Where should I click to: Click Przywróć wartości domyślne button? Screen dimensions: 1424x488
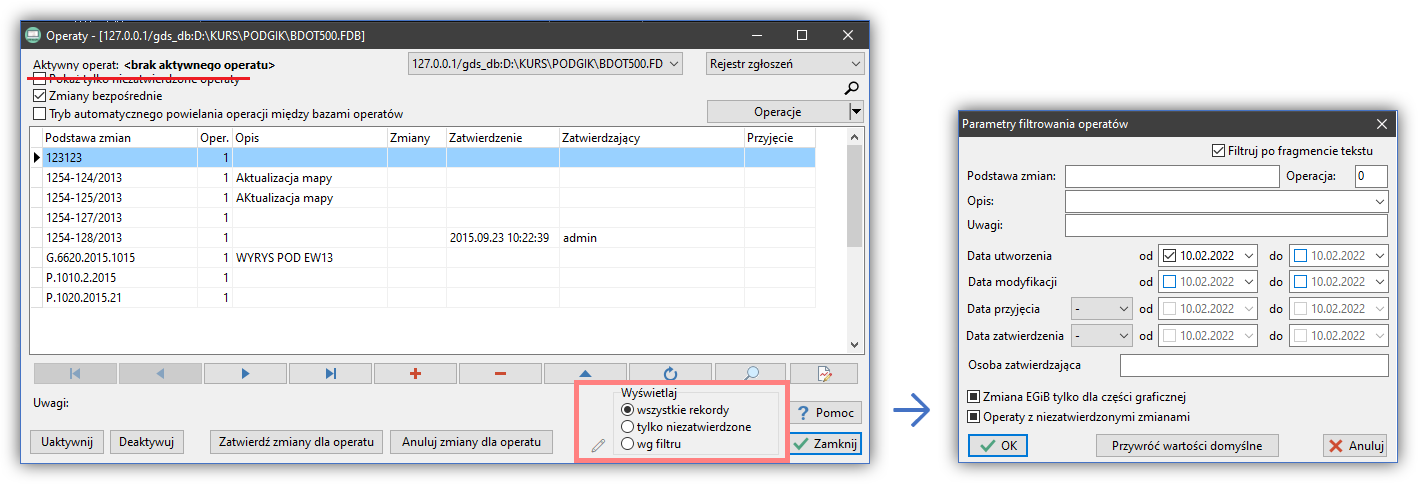[1188, 446]
